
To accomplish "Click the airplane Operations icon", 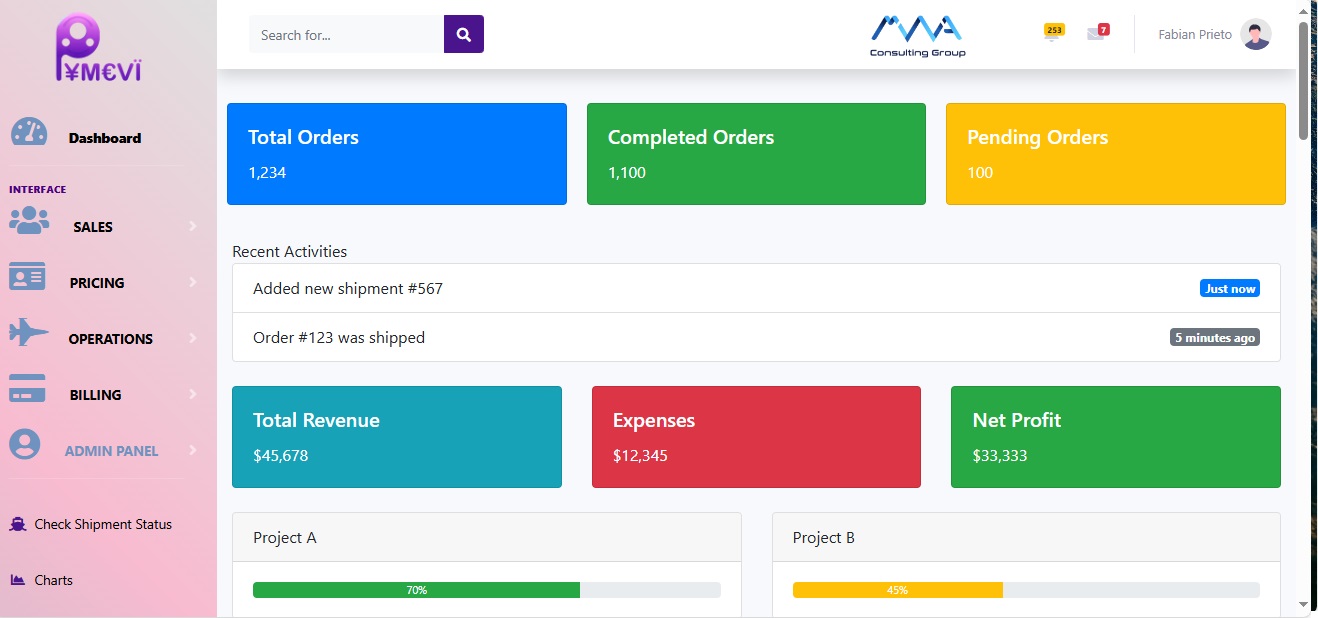I will pyautogui.click(x=29, y=333).
